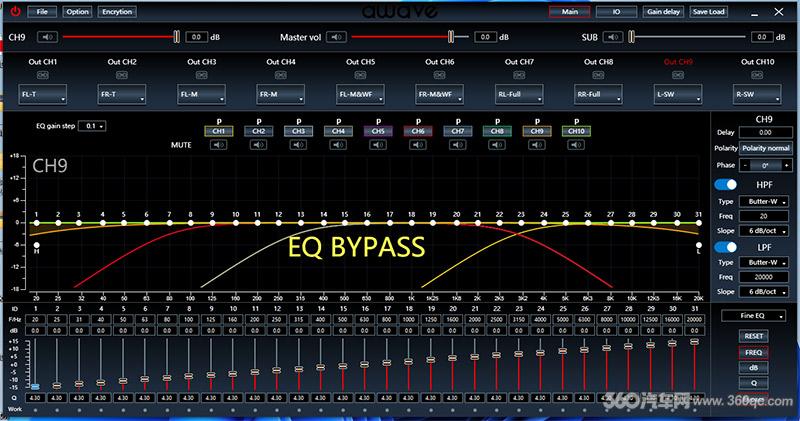Mute CH10 in the MUTE row

point(576,145)
